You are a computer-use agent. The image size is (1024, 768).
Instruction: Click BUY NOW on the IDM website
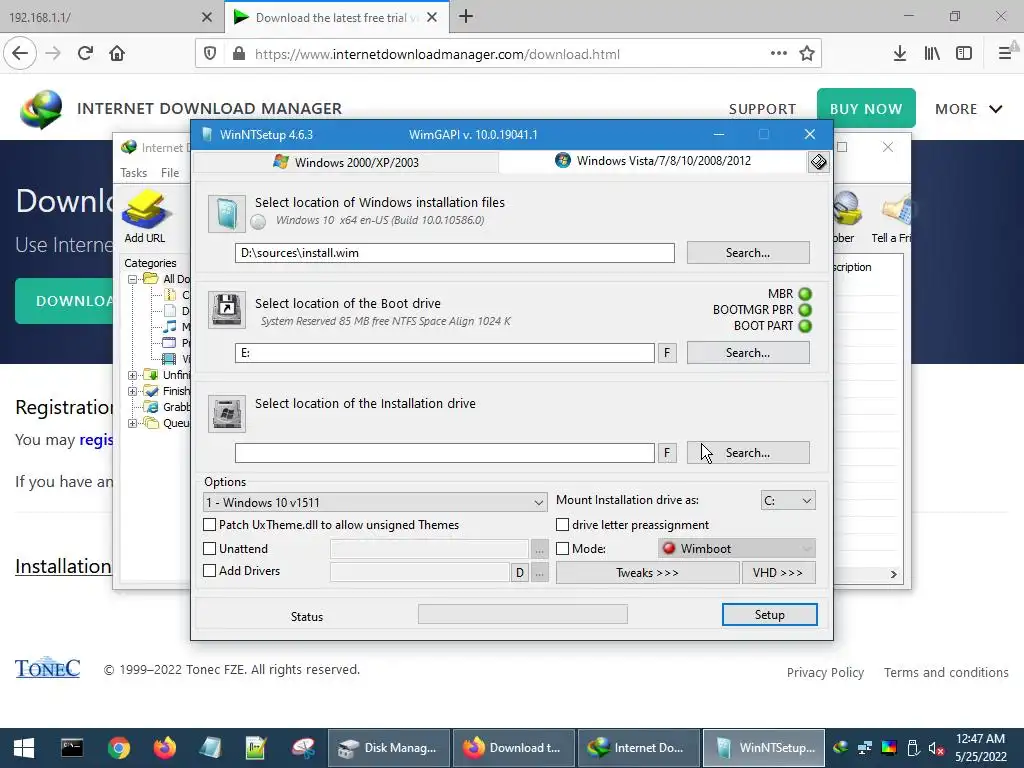tap(866, 108)
